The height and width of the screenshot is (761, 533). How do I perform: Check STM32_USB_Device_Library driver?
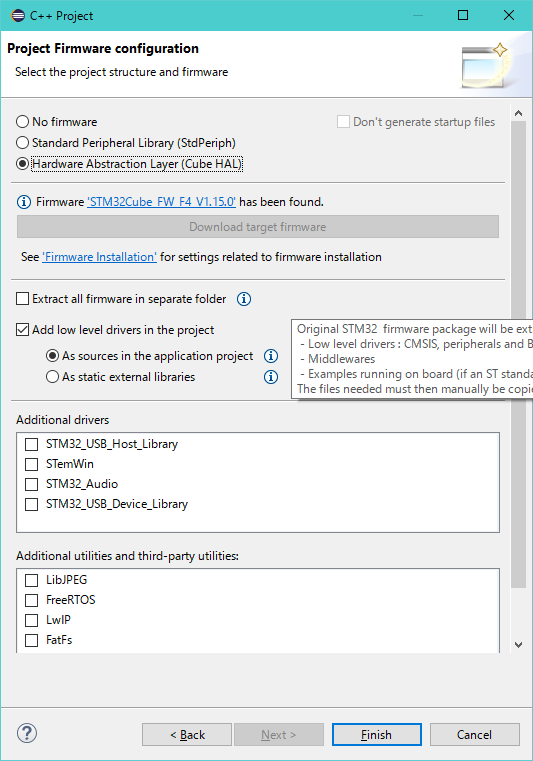(32, 504)
